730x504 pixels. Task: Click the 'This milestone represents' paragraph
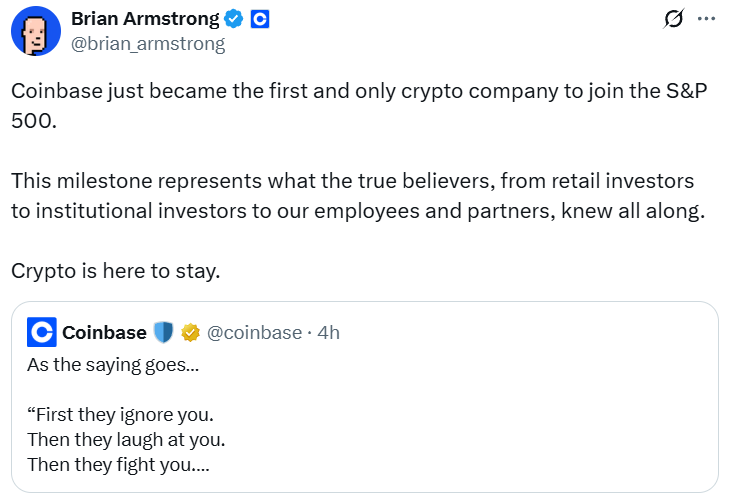357,198
